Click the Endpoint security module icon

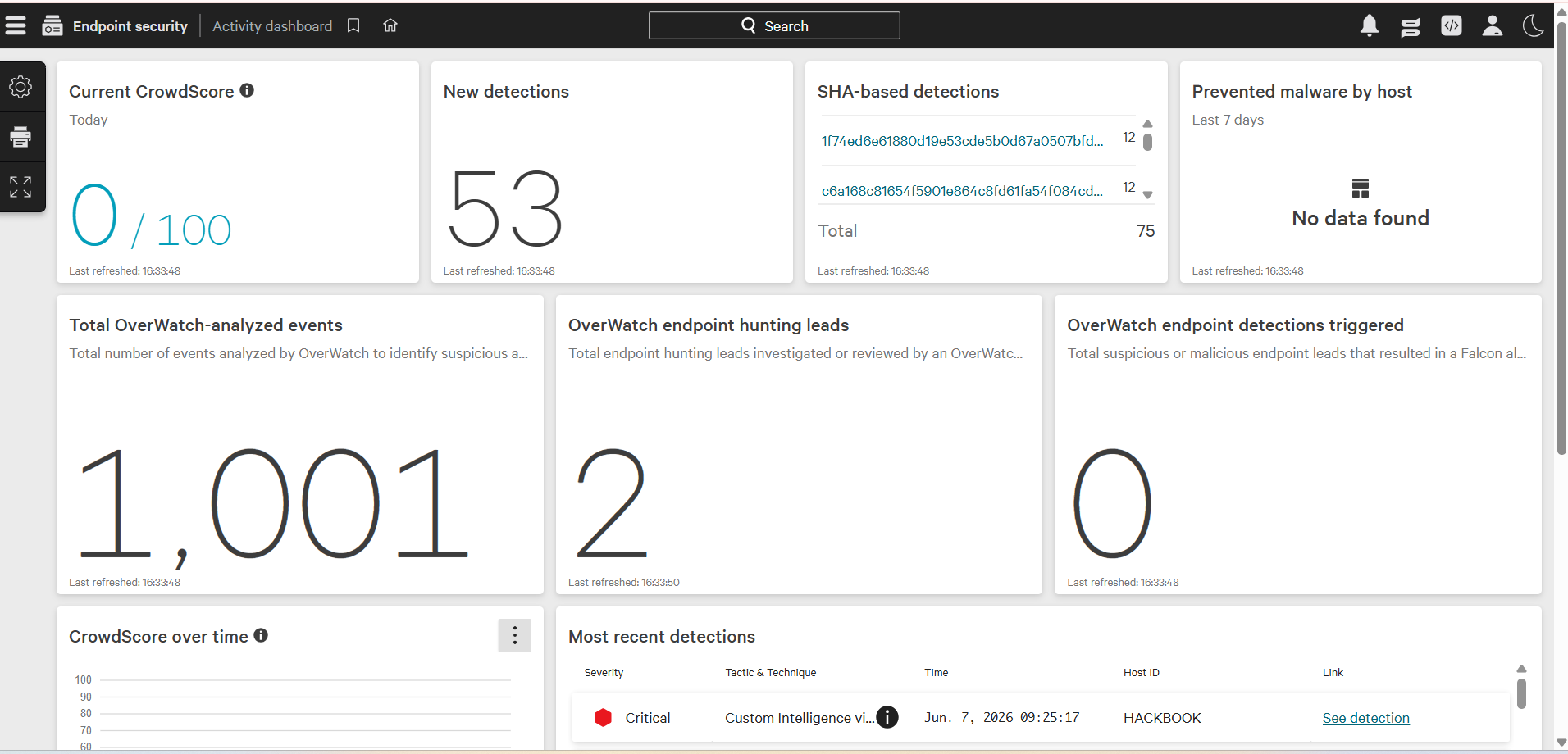tap(52, 25)
